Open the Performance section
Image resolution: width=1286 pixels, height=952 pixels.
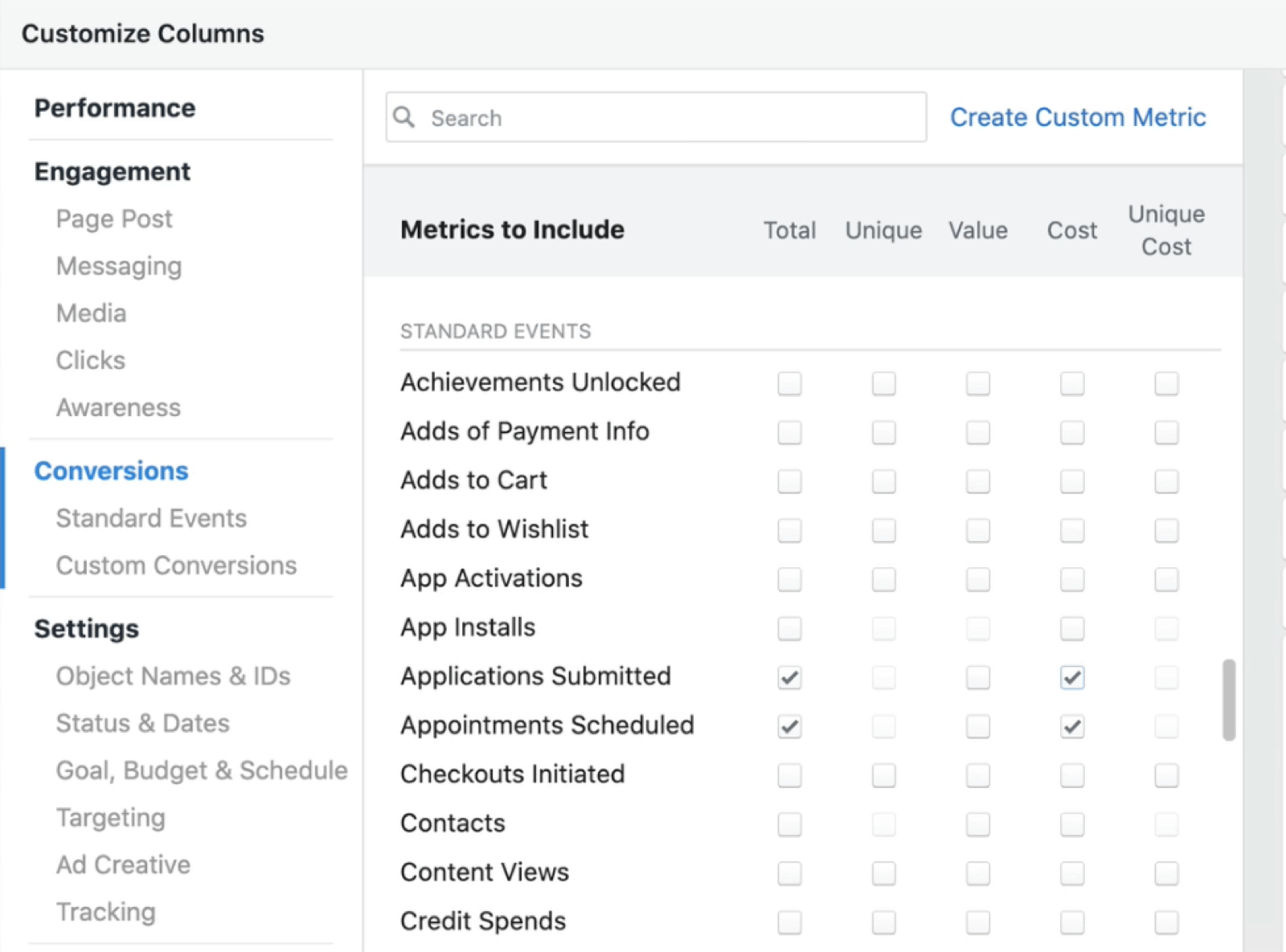pyautogui.click(x=115, y=108)
